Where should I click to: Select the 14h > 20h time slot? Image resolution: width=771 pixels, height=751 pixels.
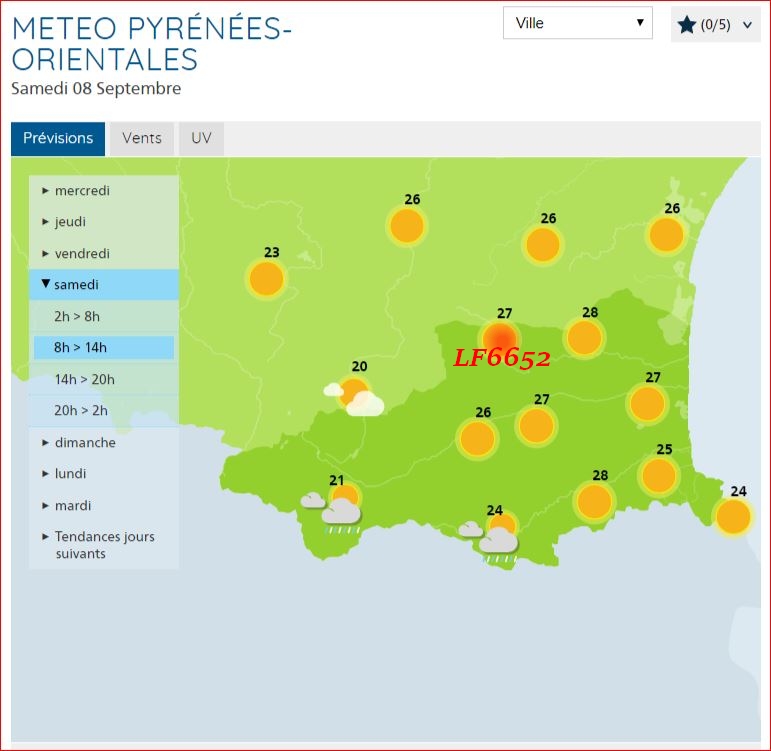click(104, 379)
